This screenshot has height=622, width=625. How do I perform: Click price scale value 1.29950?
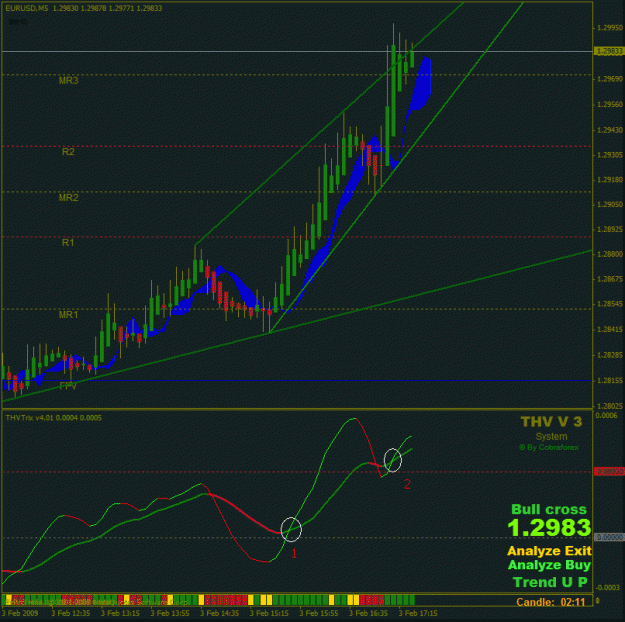pyautogui.click(x=609, y=28)
